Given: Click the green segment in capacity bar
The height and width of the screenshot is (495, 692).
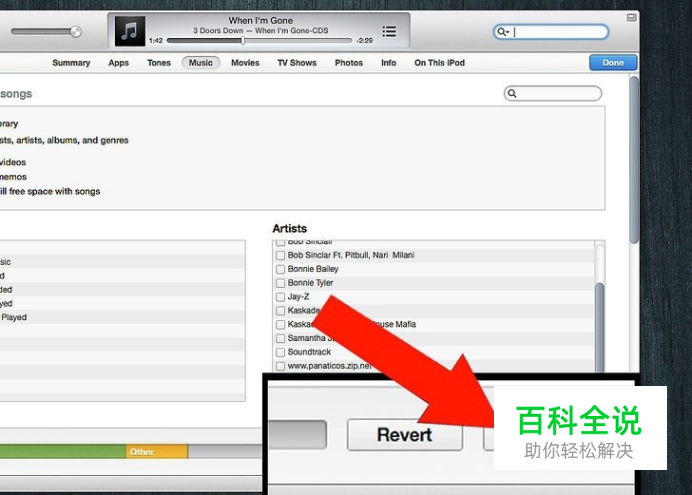Looking at the screenshot, I should pos(63,452).
